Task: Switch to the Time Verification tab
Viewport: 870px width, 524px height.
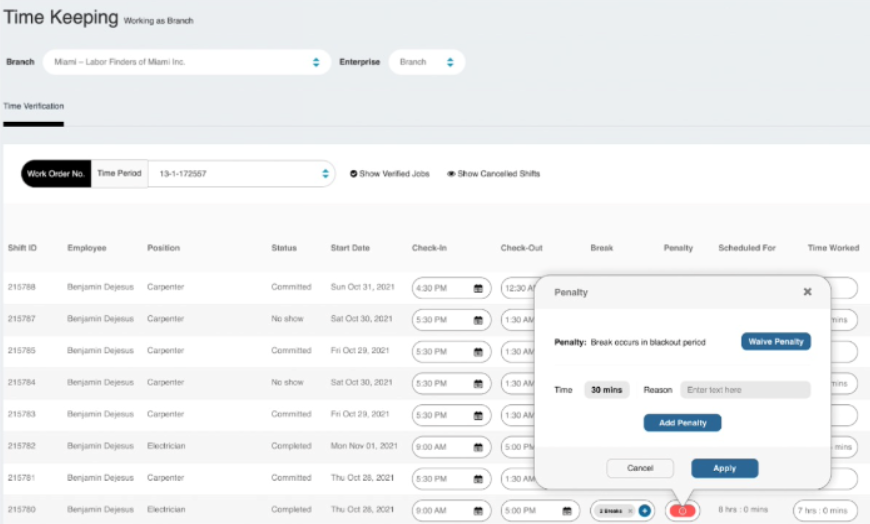Action: tap(33, 106)
